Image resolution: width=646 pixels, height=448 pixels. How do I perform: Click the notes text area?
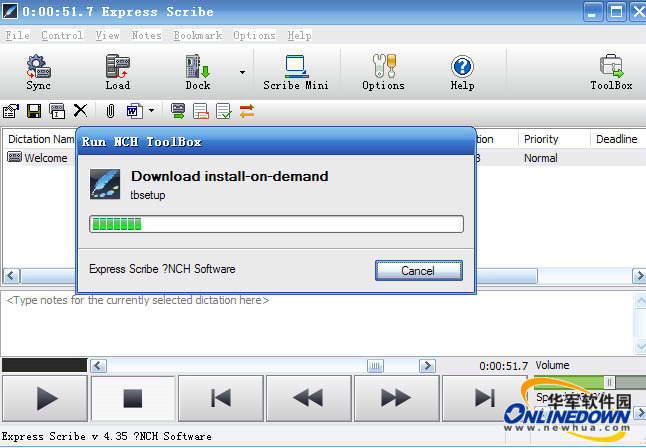click(317, 322)
